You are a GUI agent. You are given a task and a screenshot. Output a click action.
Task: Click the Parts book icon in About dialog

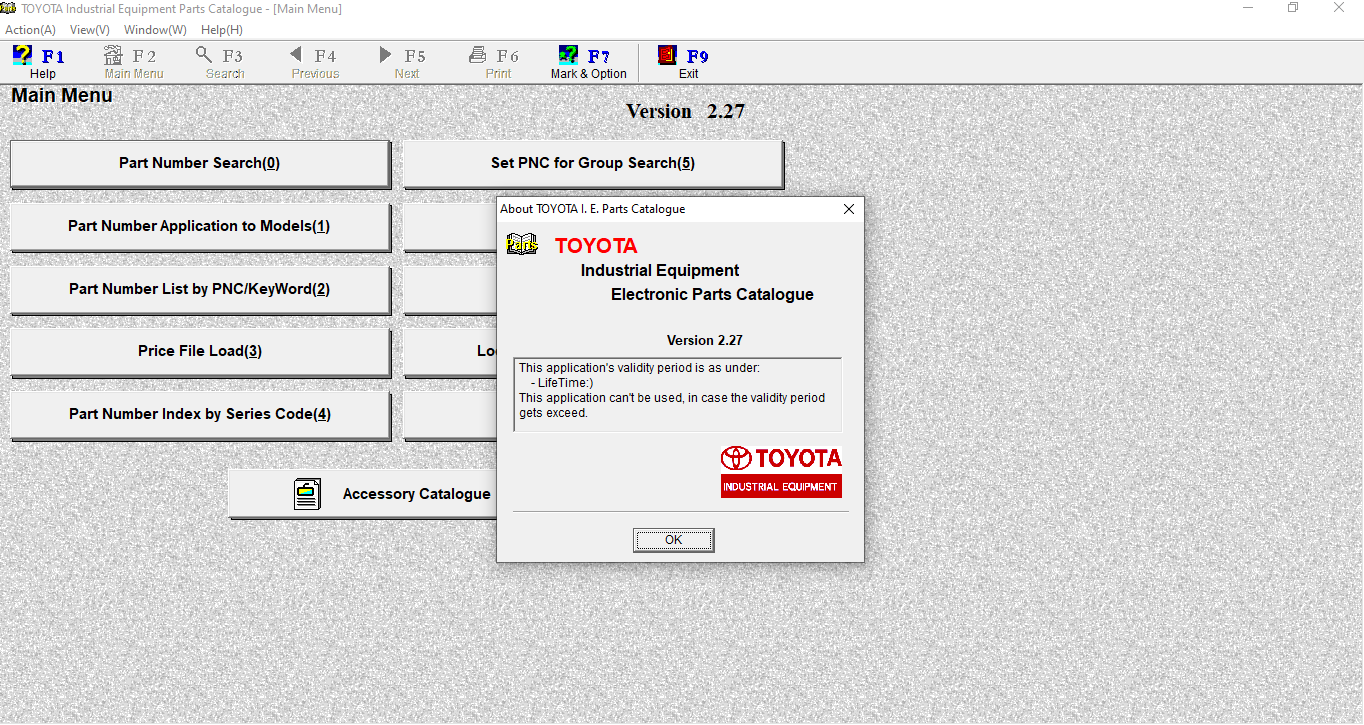click(x=522, y=243)
